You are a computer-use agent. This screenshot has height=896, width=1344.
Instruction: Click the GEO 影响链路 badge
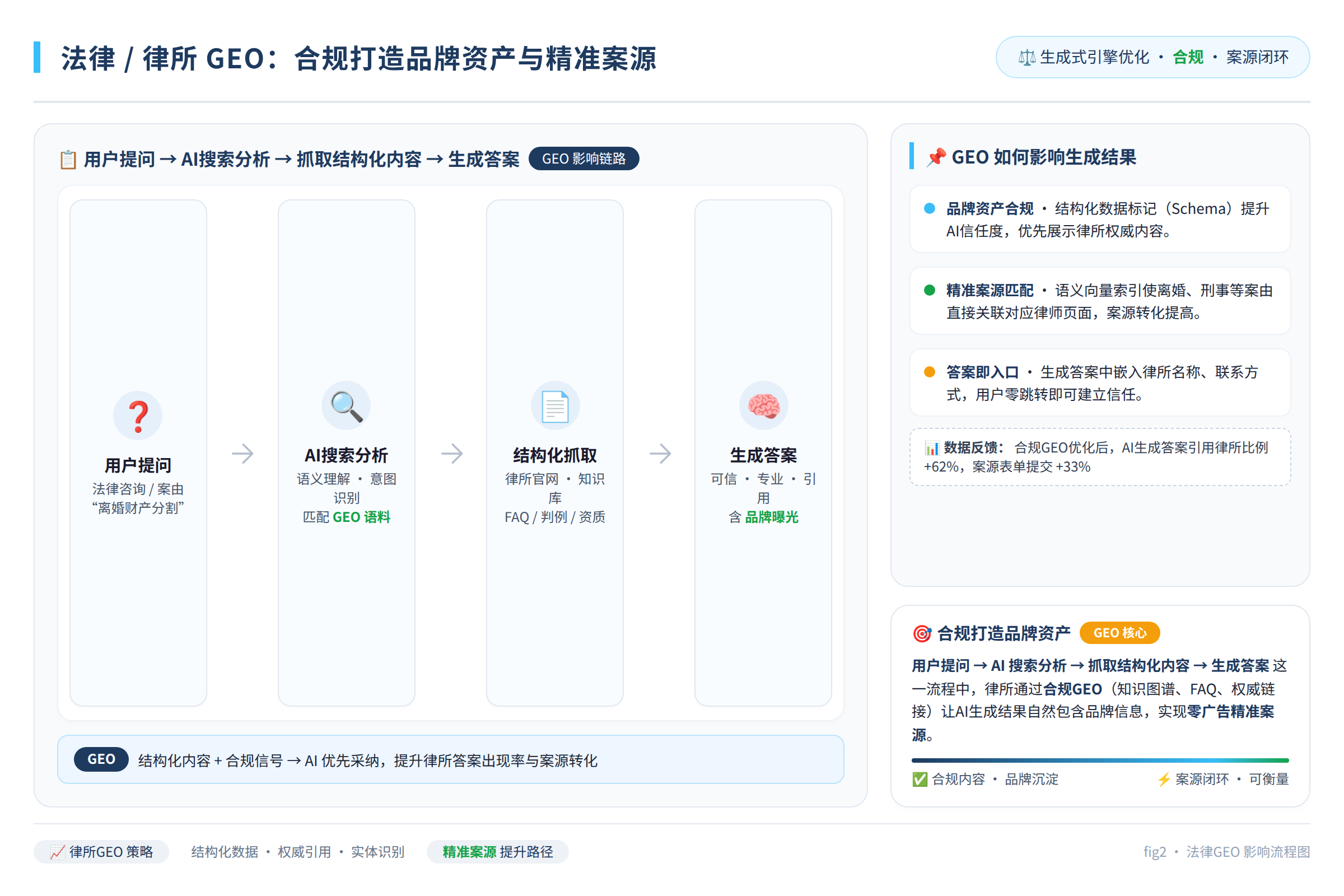click(x=584, y=159)
